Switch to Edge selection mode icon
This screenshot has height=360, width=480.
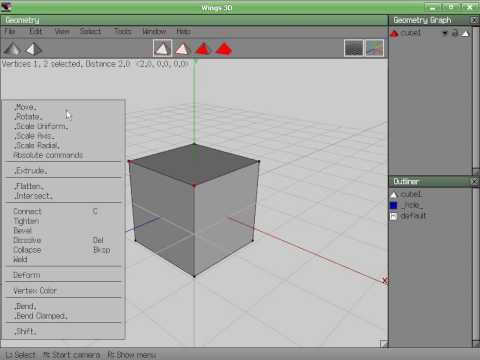pyautogui.click(x=183, y=49)
